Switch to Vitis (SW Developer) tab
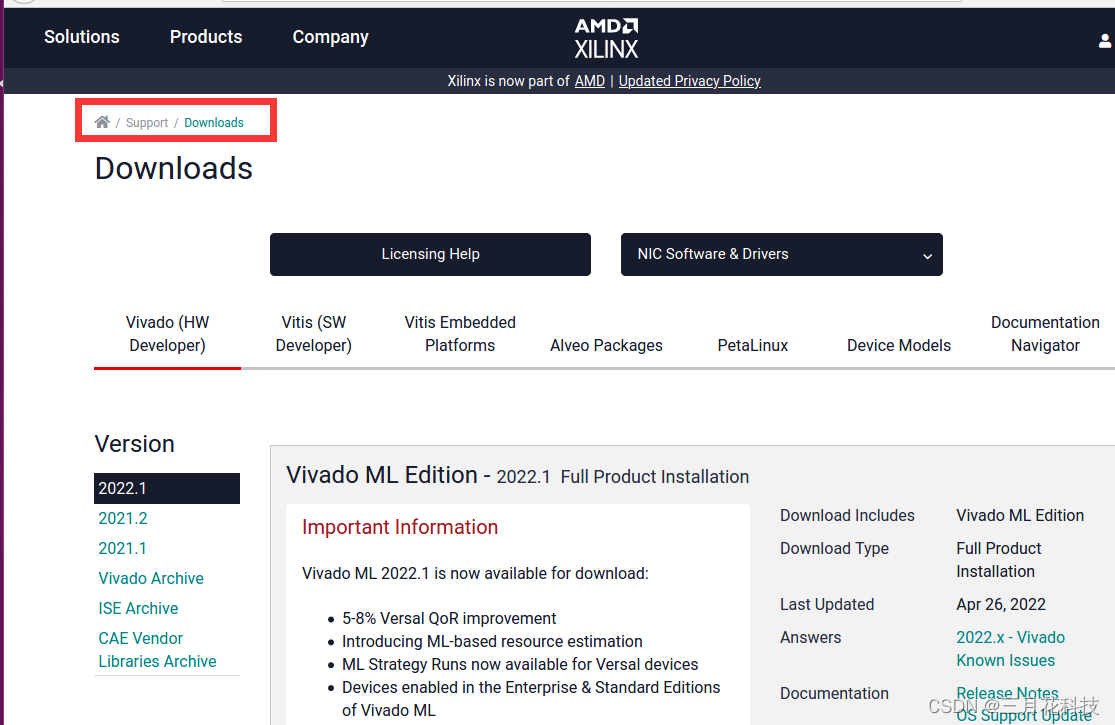This screenshot has height=725, width=1115. tap(314, 334)
